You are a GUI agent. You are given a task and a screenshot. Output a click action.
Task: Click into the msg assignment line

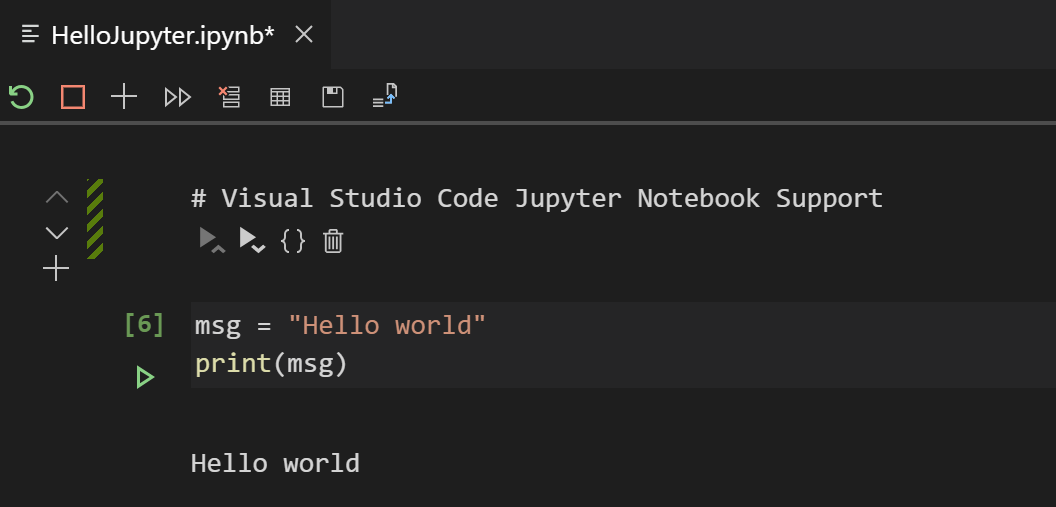[x=340, y=325]
